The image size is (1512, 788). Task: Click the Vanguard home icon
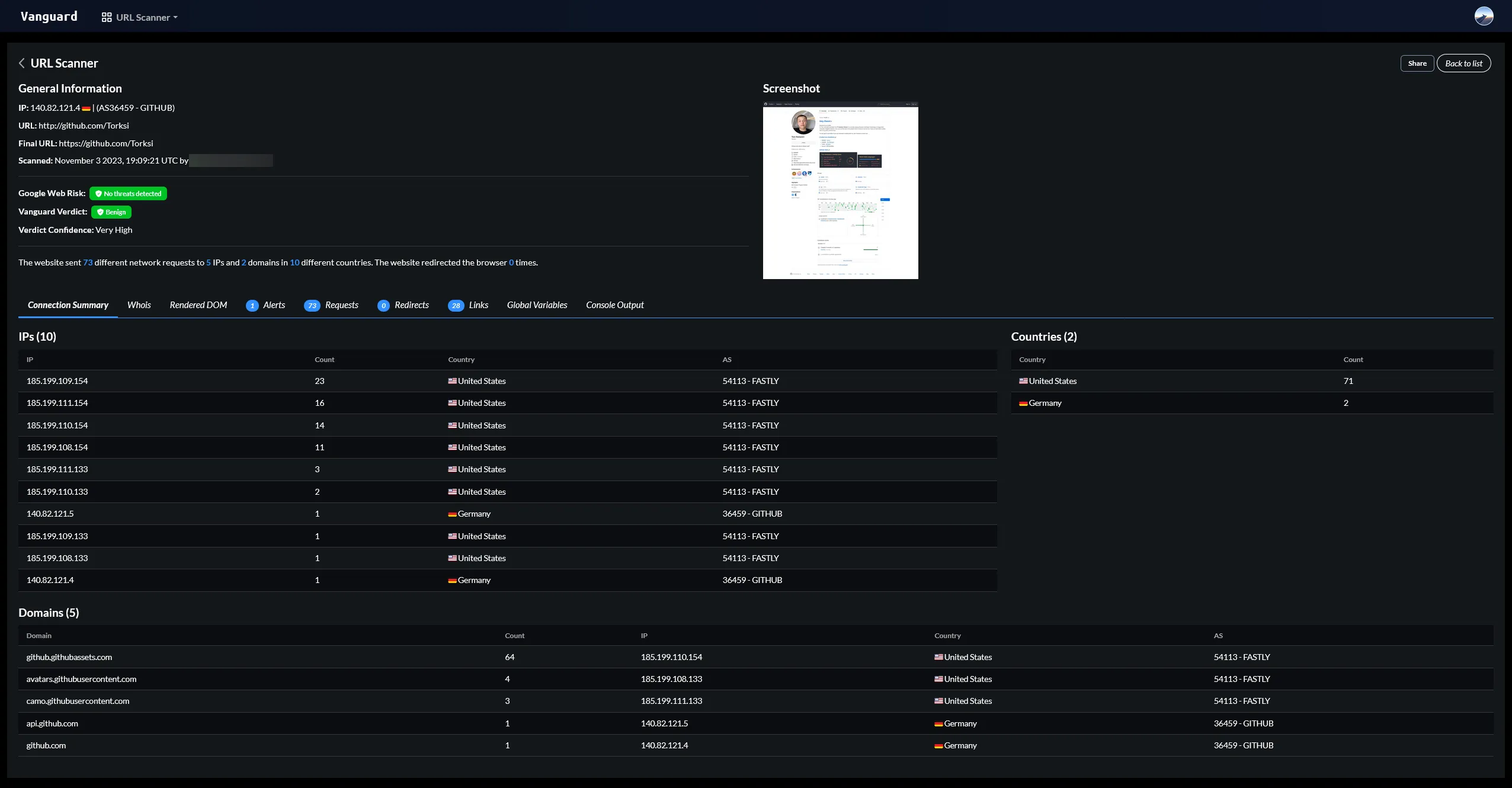47,17
